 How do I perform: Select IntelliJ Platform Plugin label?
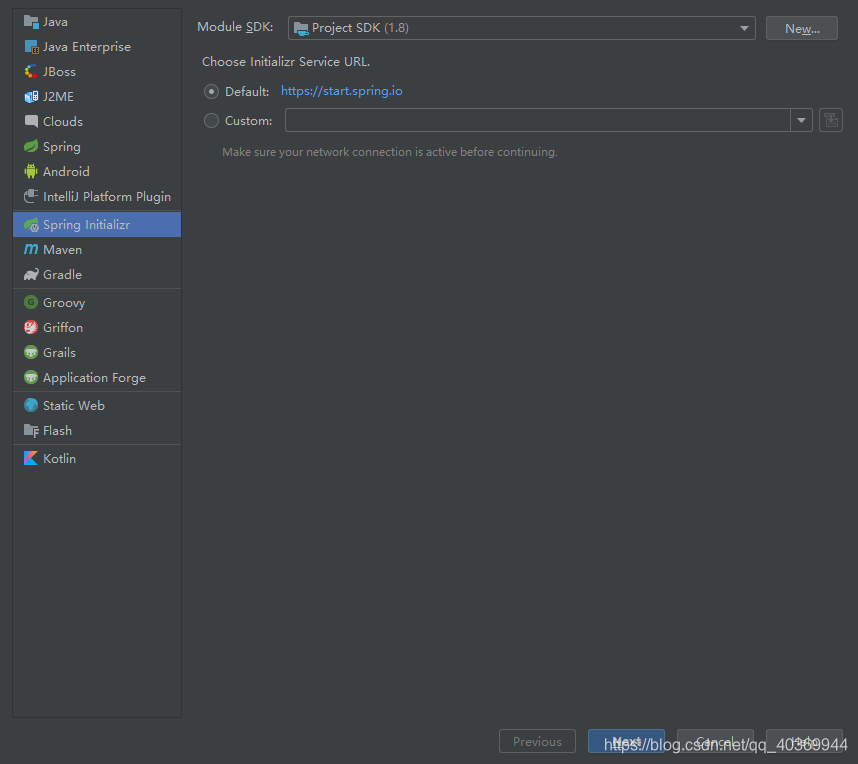[107, 196]
